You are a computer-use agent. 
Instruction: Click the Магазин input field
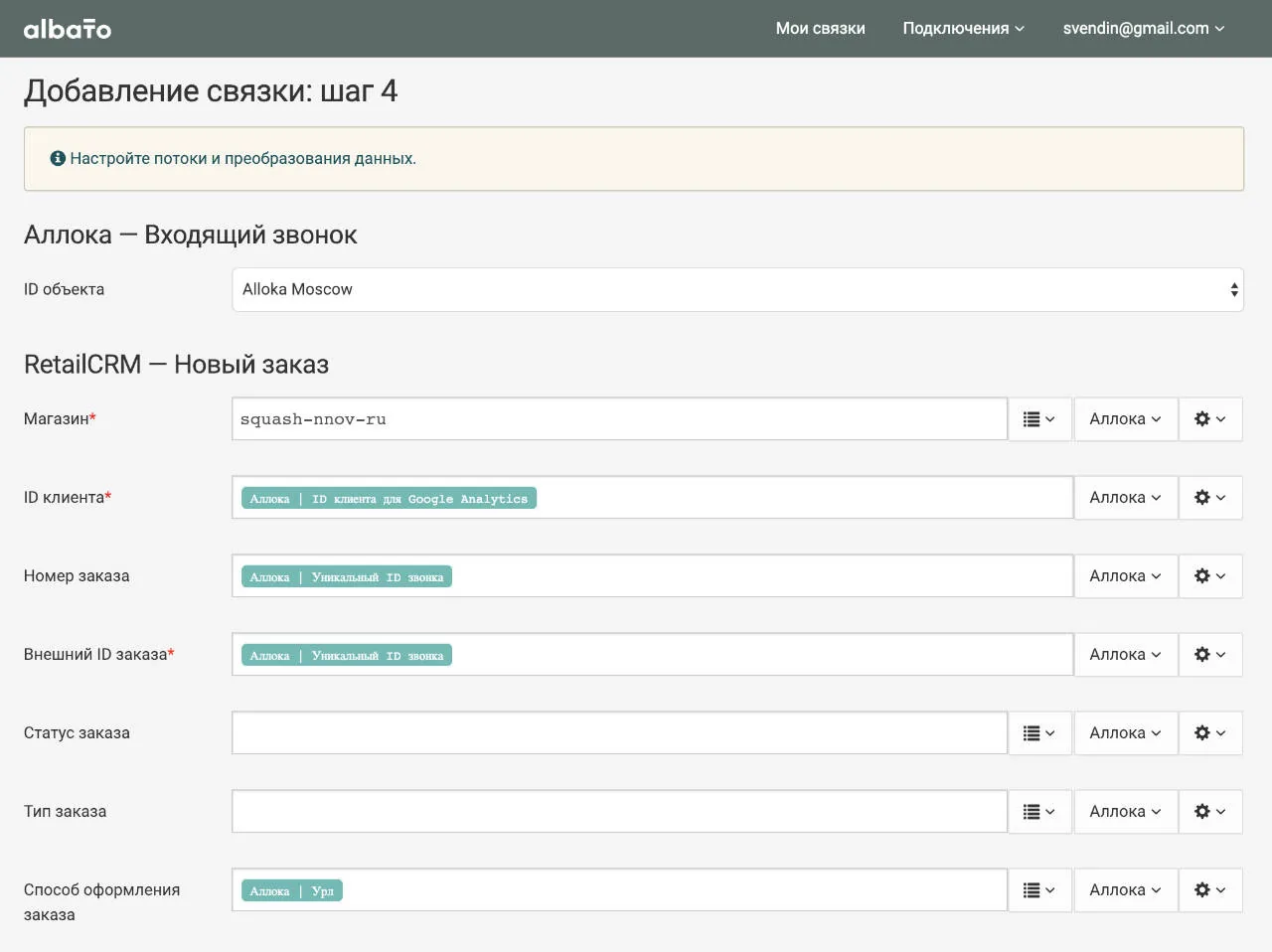click(x=620, y=419)
